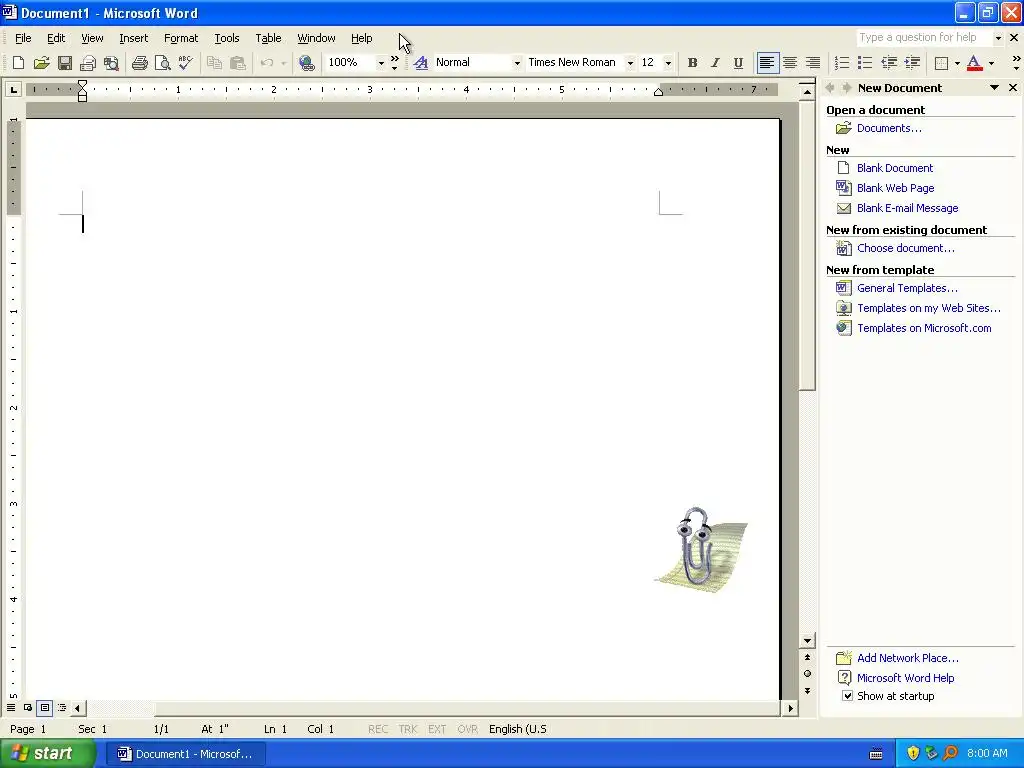Click in the Type a question for help box
This screenshot has height=768, width=1024.
pyautogui.click(x=923, y=38)
